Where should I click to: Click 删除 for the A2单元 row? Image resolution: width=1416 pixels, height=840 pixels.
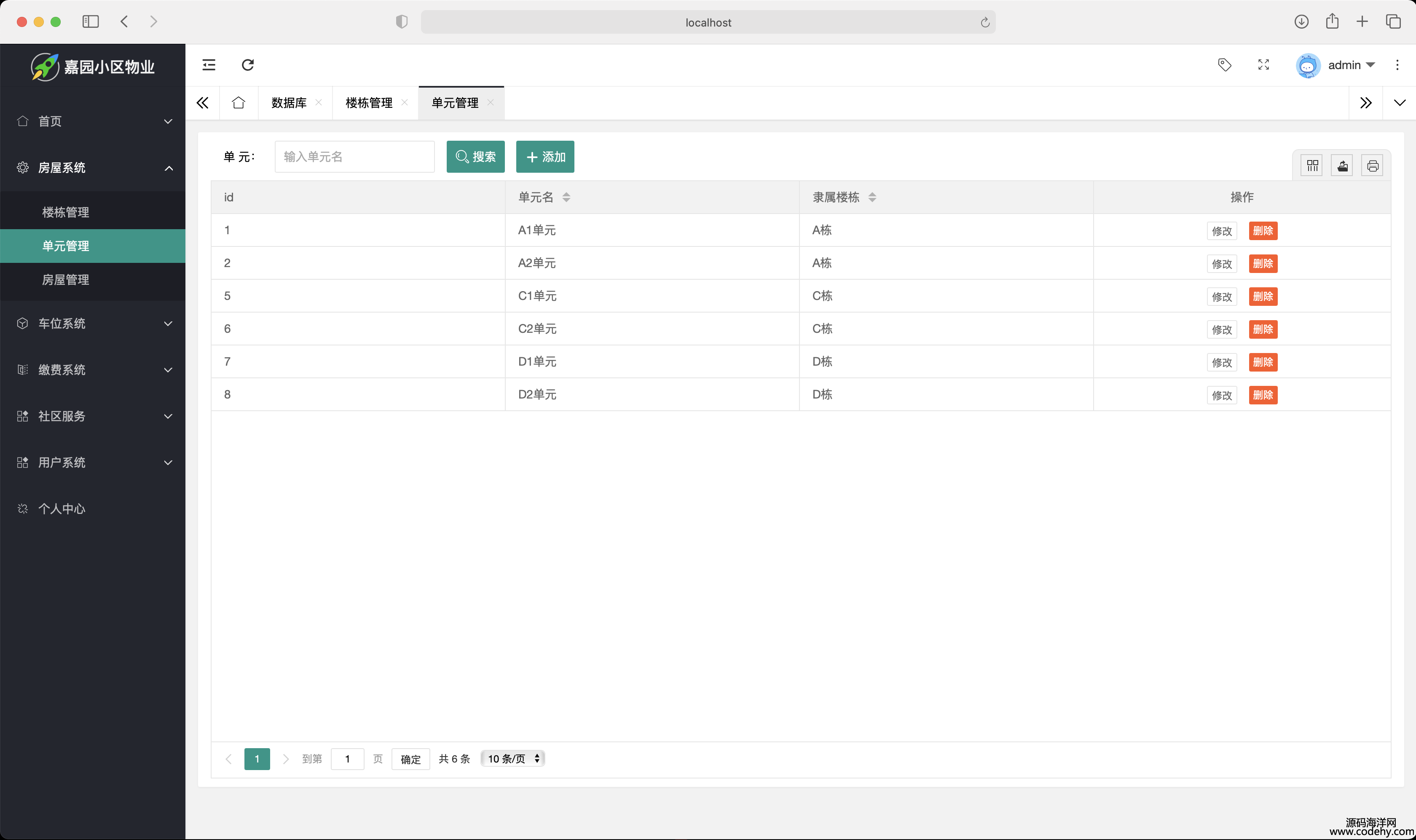(1263, 264)
